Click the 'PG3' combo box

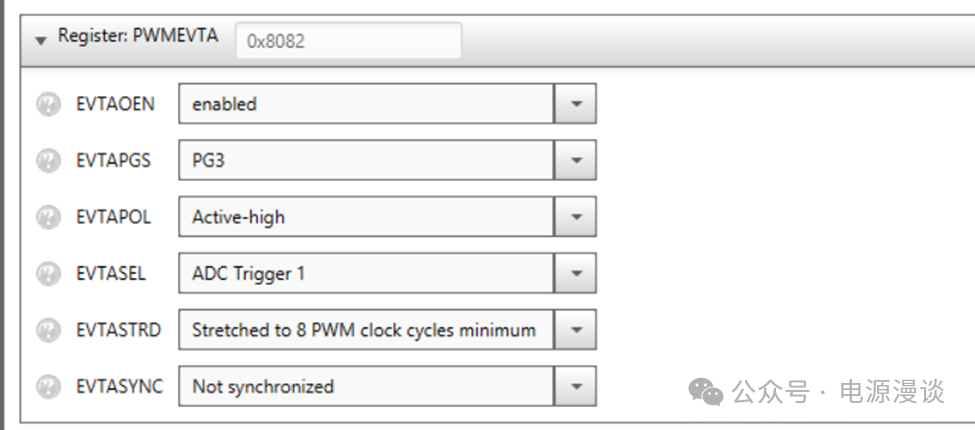point(366,160)
